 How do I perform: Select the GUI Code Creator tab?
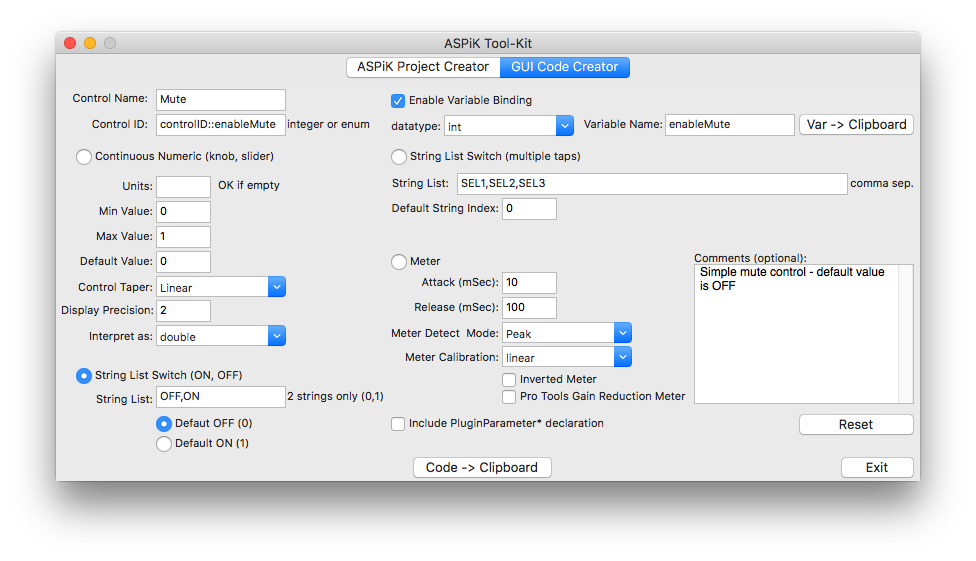click(x=565, y=67)
